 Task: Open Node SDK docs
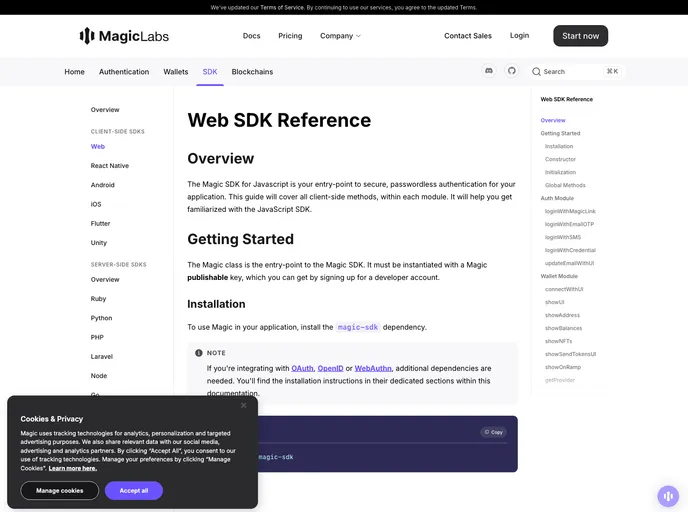coord(99,376)
